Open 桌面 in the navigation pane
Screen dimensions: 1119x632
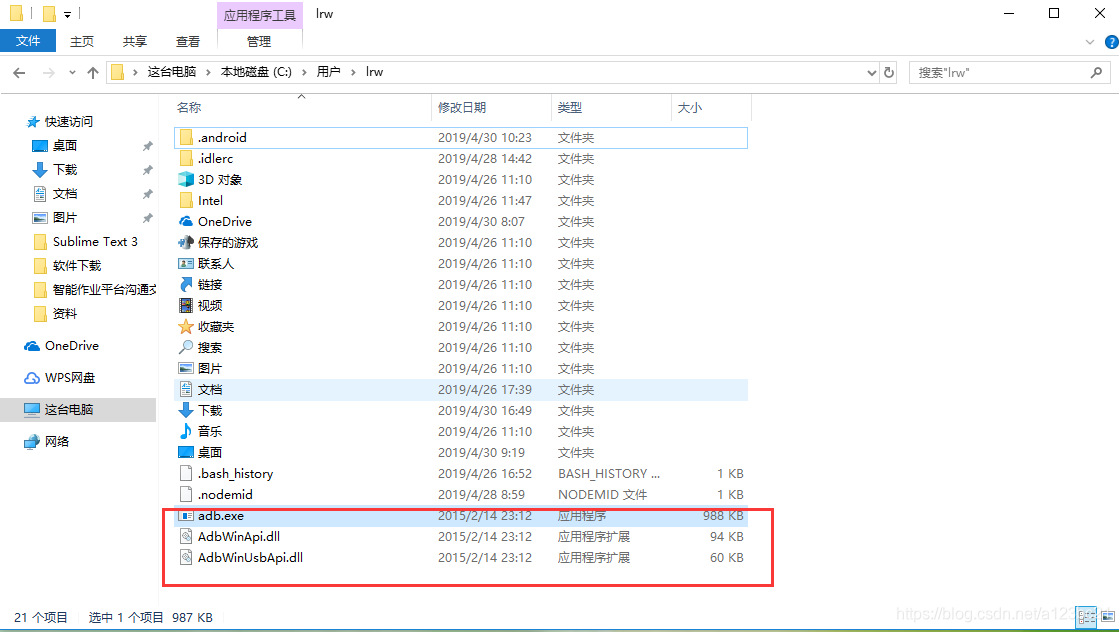64,146
